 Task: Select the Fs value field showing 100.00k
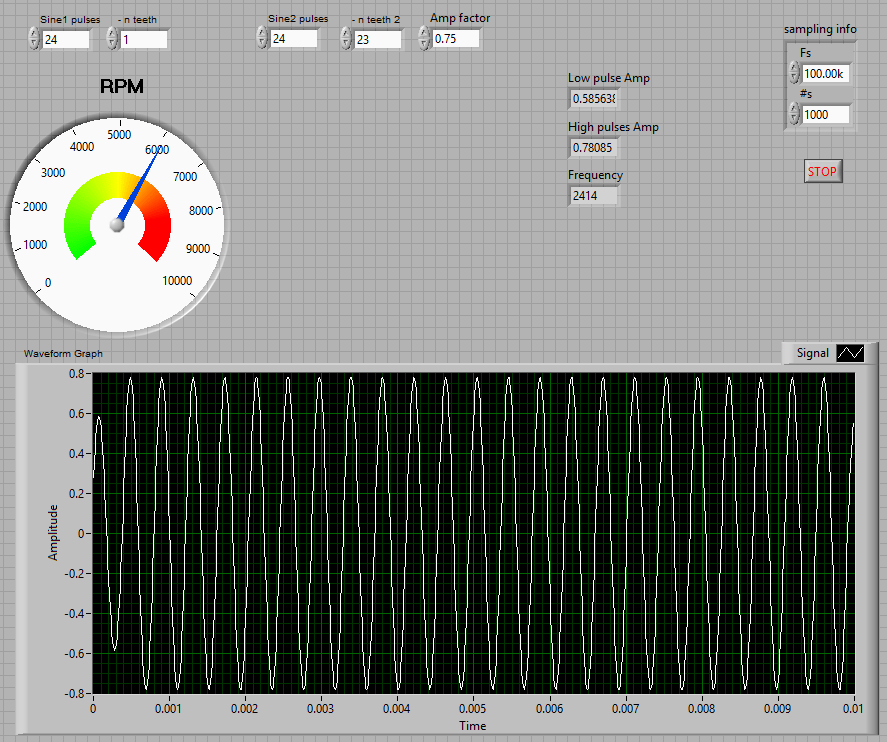[825, 73]
